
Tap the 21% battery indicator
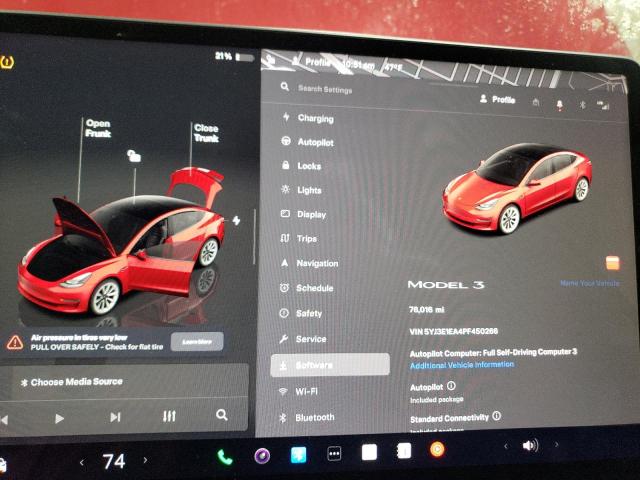[234, 56]
